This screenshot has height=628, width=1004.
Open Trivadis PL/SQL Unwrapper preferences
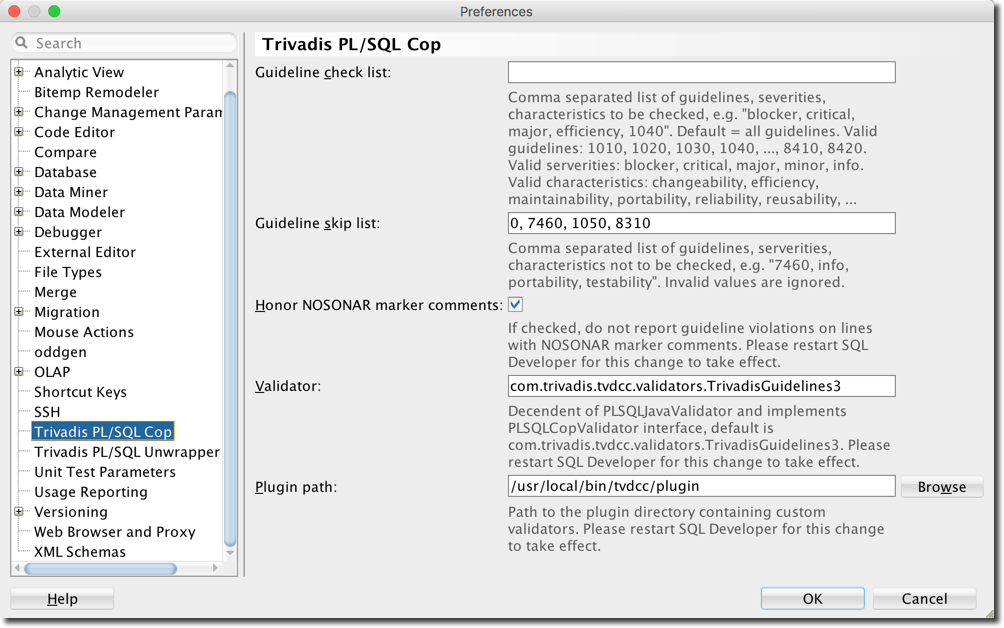[x=127, y=452]
